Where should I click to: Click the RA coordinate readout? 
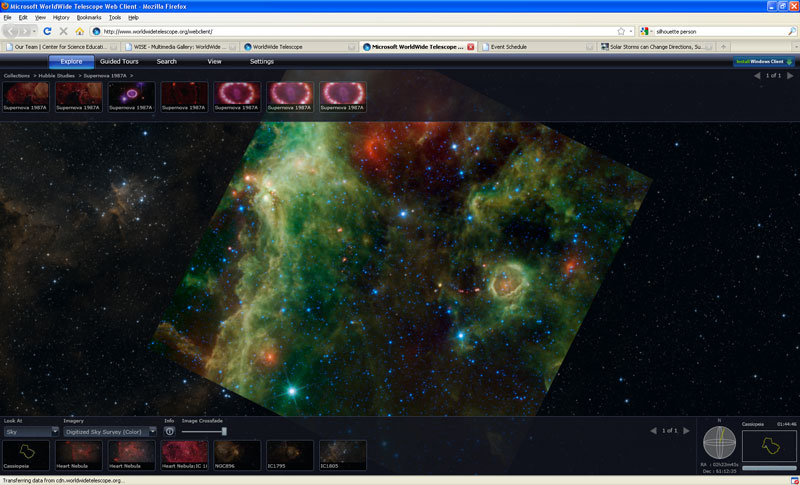coord(719,465)
